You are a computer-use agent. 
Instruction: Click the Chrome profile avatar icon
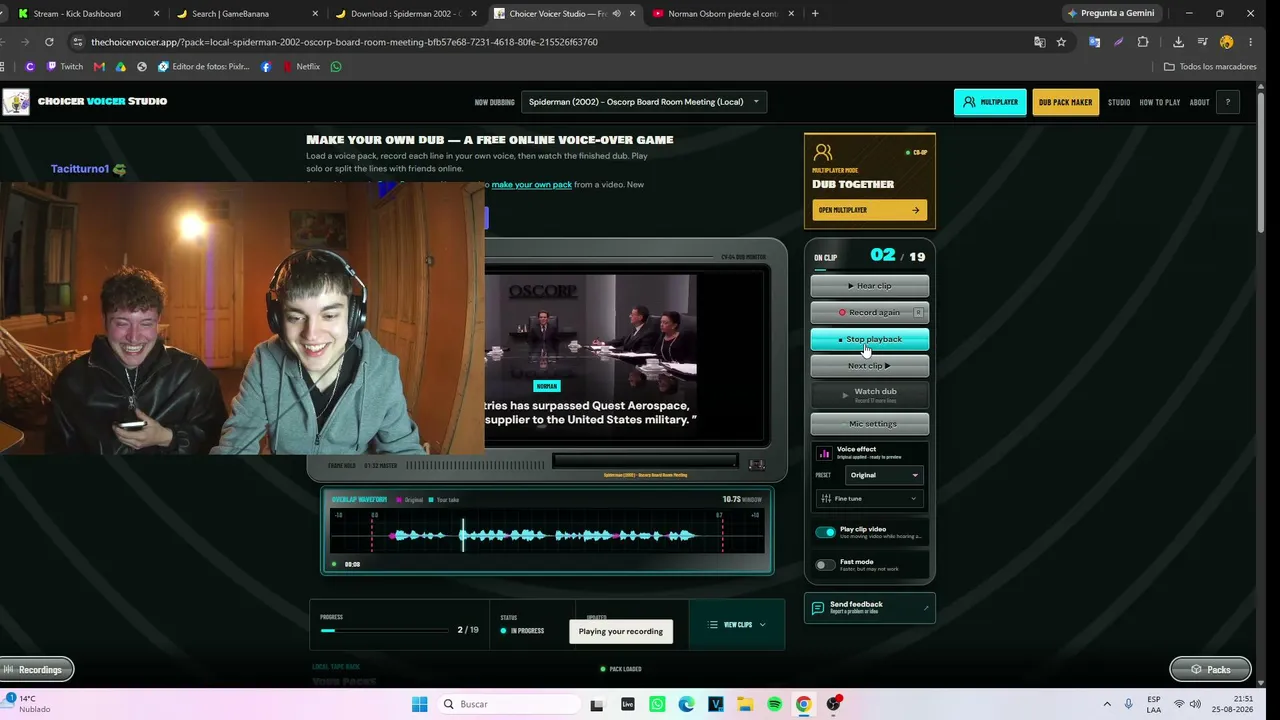[1226, 42]
